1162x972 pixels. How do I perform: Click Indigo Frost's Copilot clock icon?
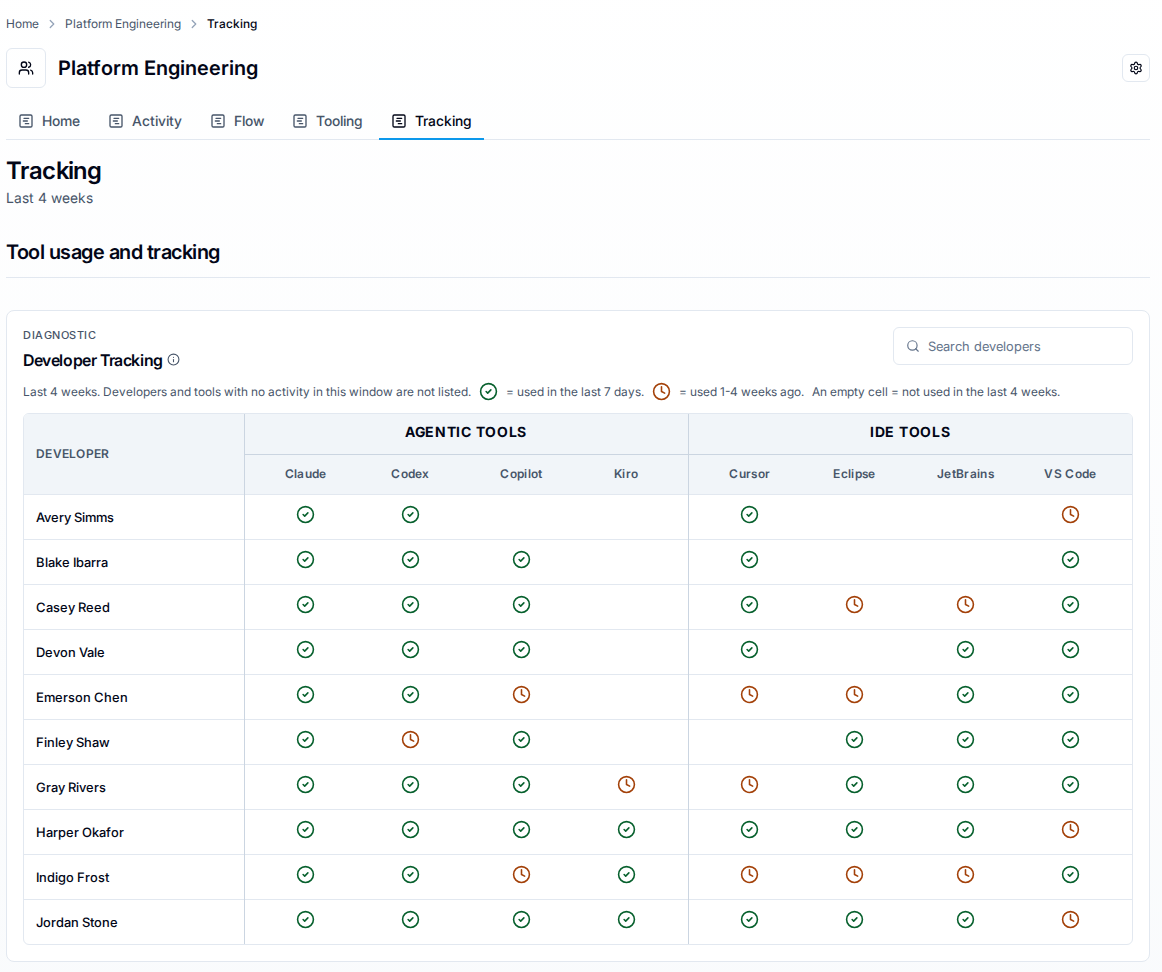point(522,875)
